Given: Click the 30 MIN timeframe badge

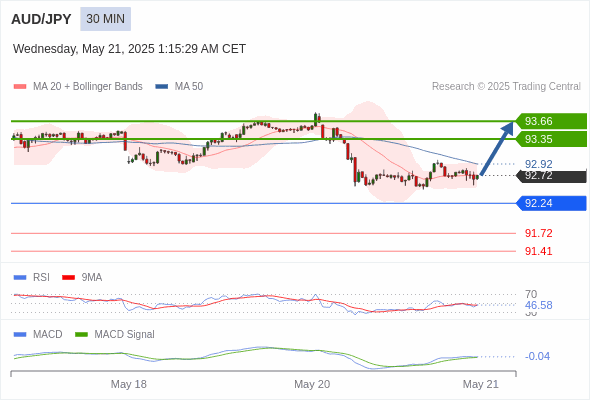Looking at the screenshot, I should 105,19.
